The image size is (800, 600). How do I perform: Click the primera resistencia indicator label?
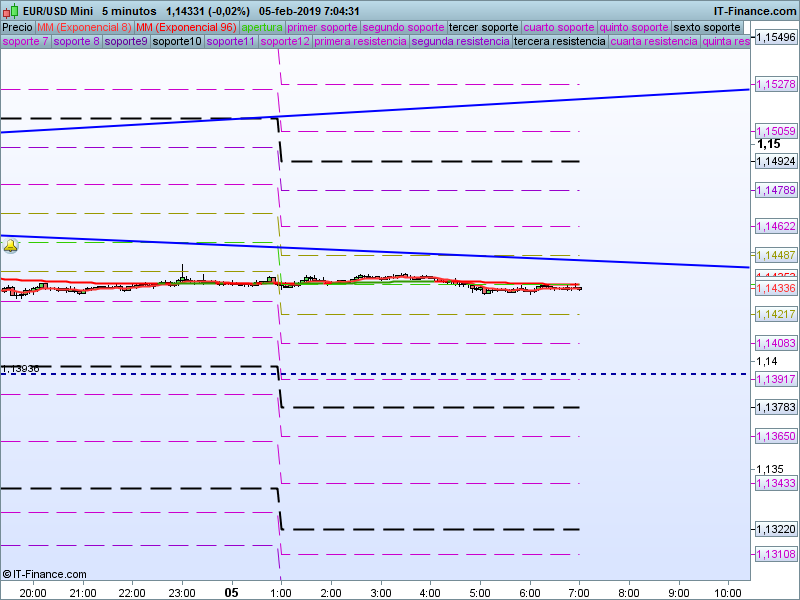click(x=360, y=42)
